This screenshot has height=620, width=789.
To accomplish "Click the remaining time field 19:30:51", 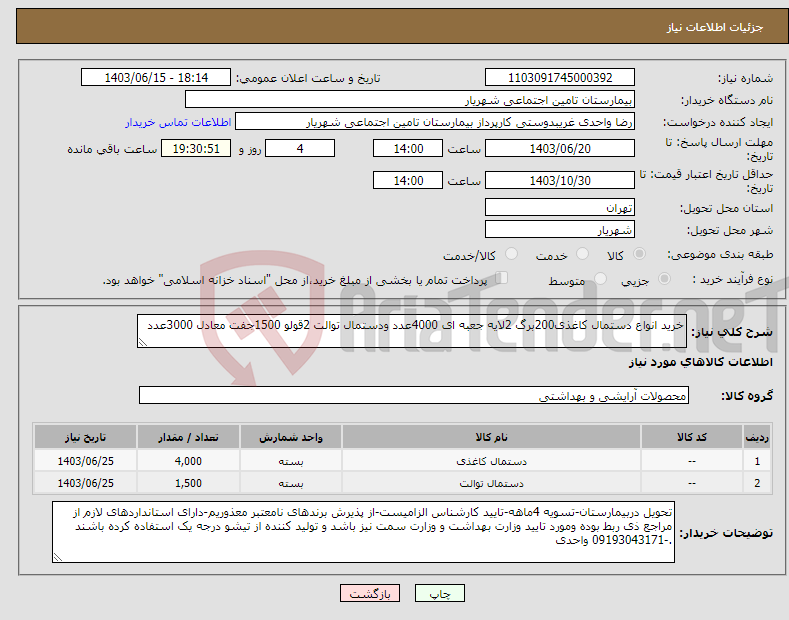I will coord(196,148).
